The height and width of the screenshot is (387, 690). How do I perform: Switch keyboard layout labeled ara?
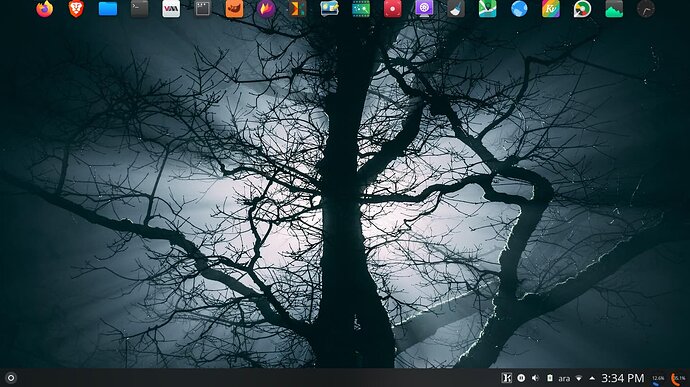click(x=564, y=378)
